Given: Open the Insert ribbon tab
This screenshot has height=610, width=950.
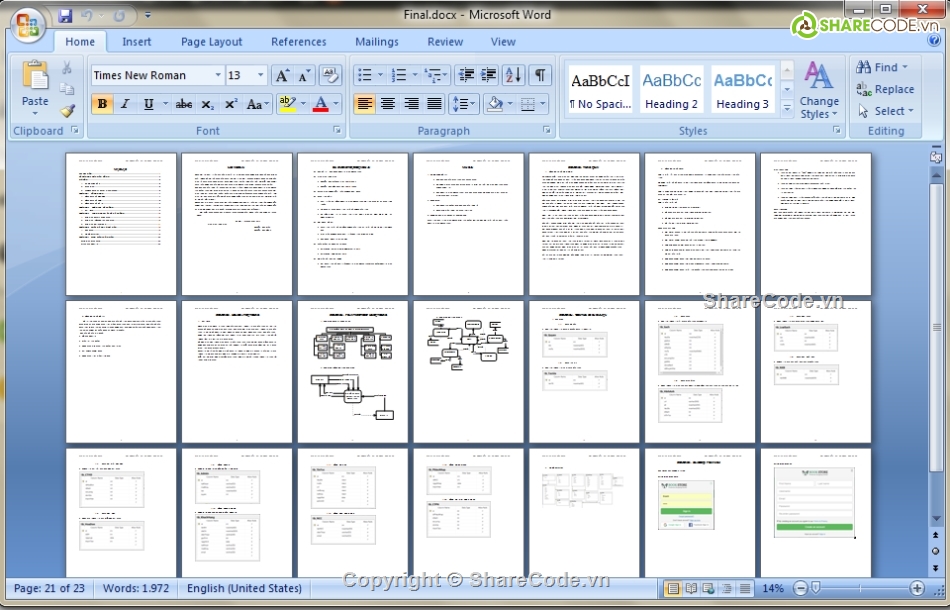Looking at the screenshot, I should 136,42.
